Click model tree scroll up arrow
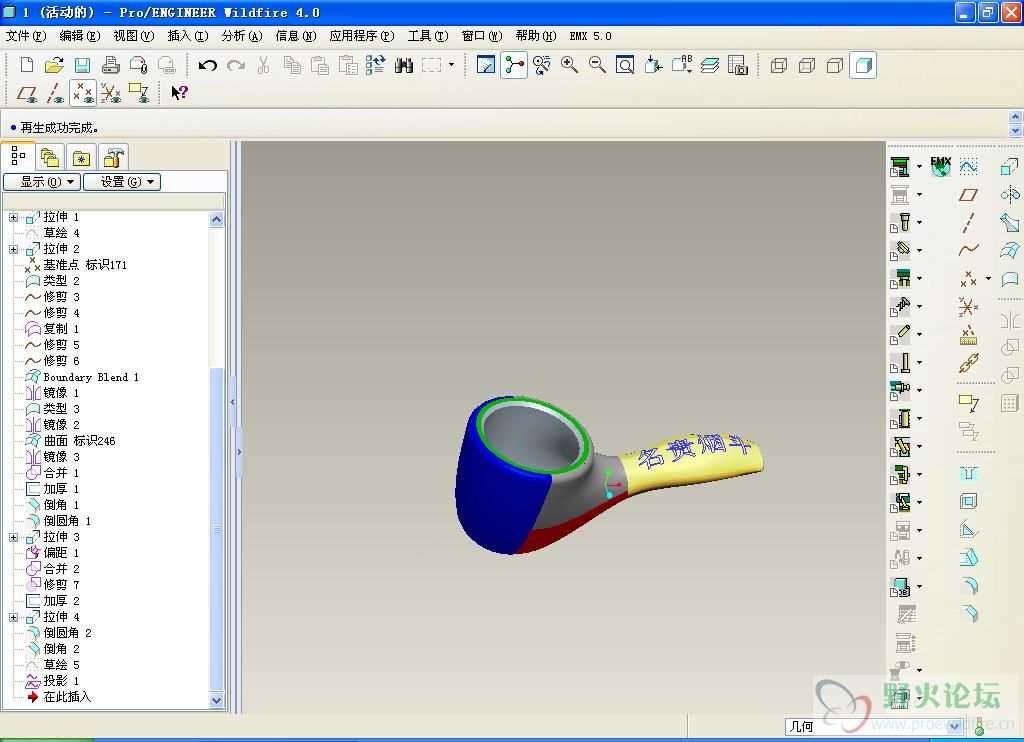Viewport: 1024px width, 742px height. [217, 219]
